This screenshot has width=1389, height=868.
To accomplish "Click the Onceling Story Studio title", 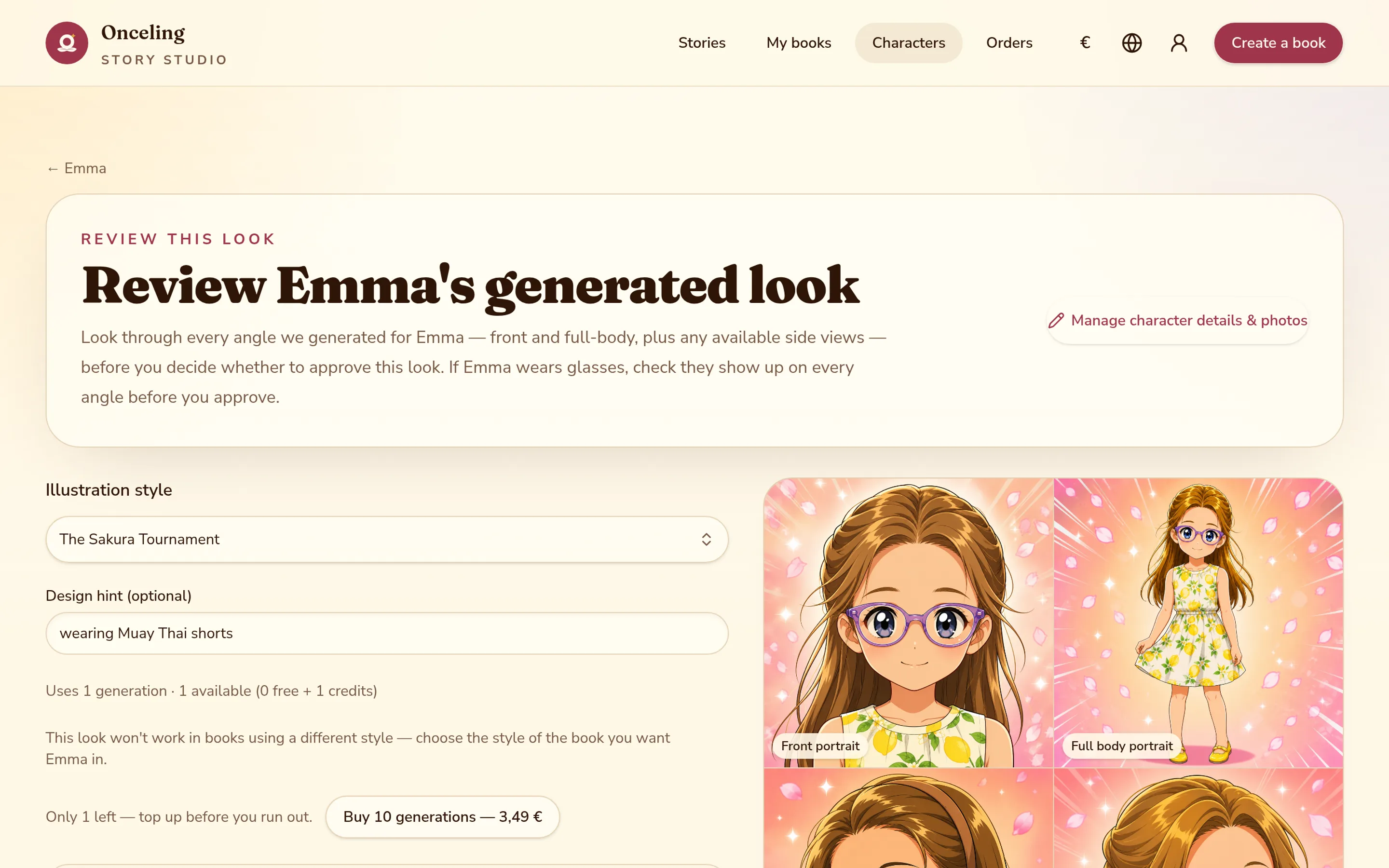I will pyautogui.click(x=164, y=43).
